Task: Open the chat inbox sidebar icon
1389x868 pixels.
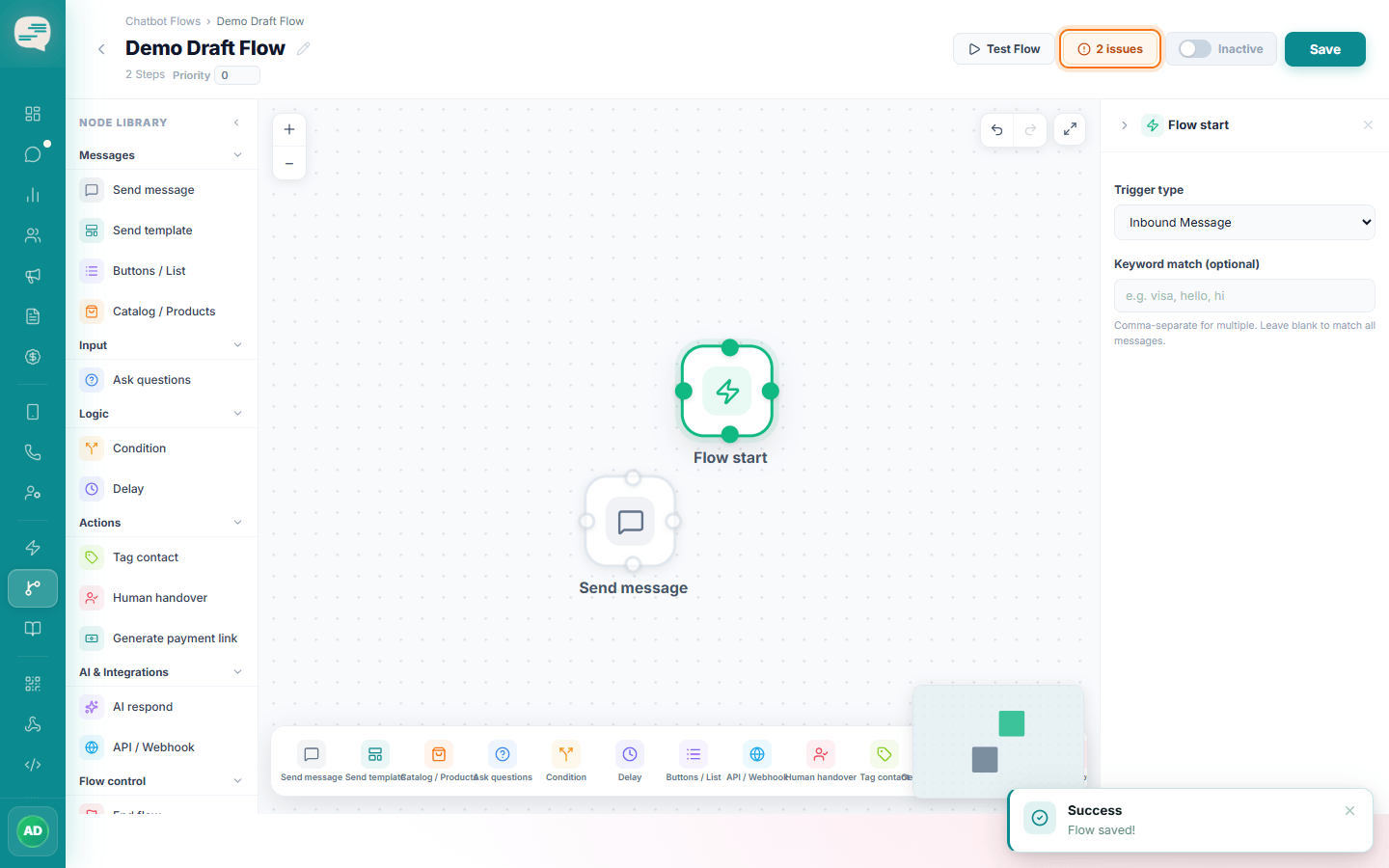Action: [33, 154]
